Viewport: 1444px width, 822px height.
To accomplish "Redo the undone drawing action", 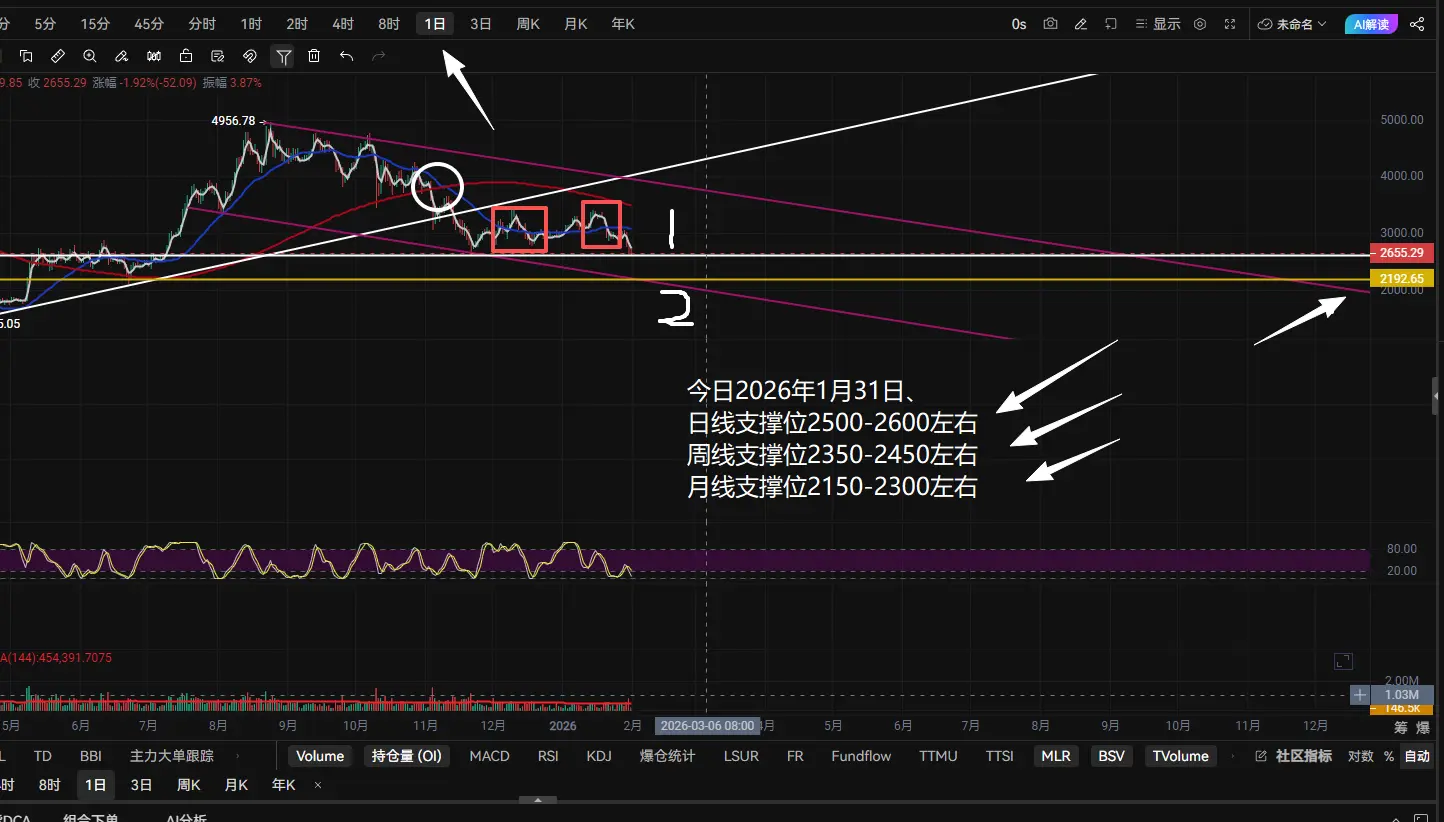I will click(378, 56).
